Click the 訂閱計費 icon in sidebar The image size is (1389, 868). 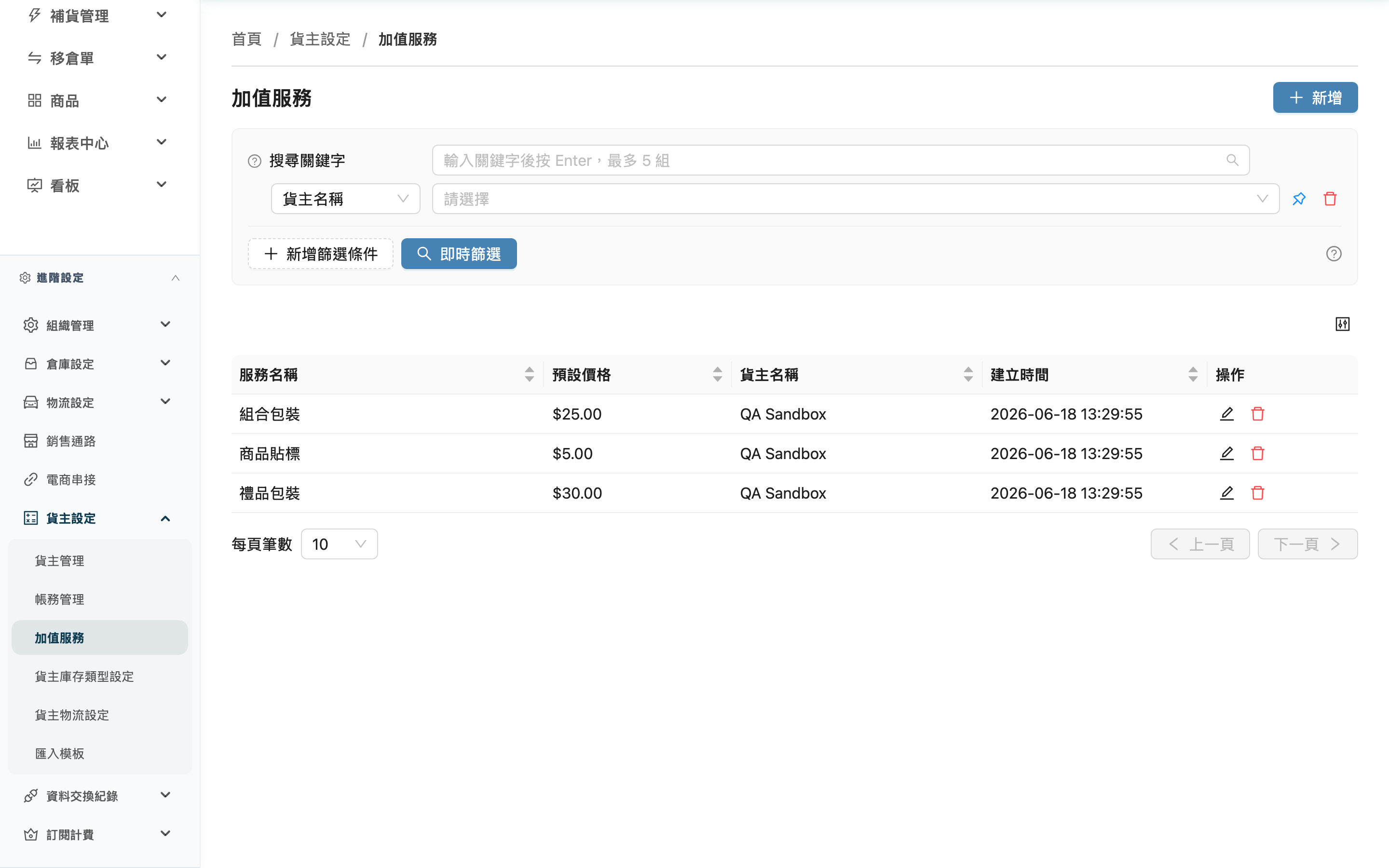pyautogui.click(x=31, y=834)
